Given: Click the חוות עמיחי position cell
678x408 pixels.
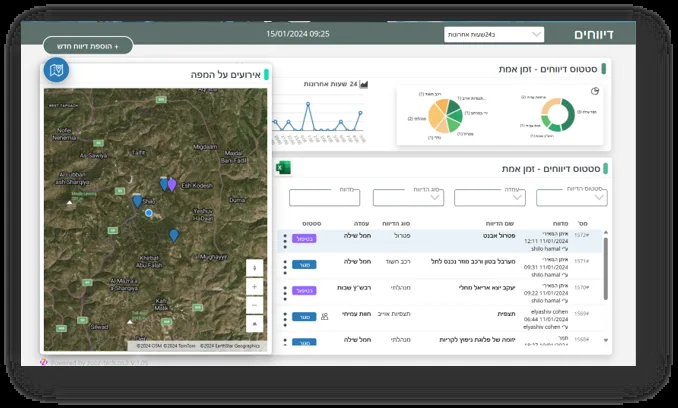Looking at the screenshot, I should 356,314.
